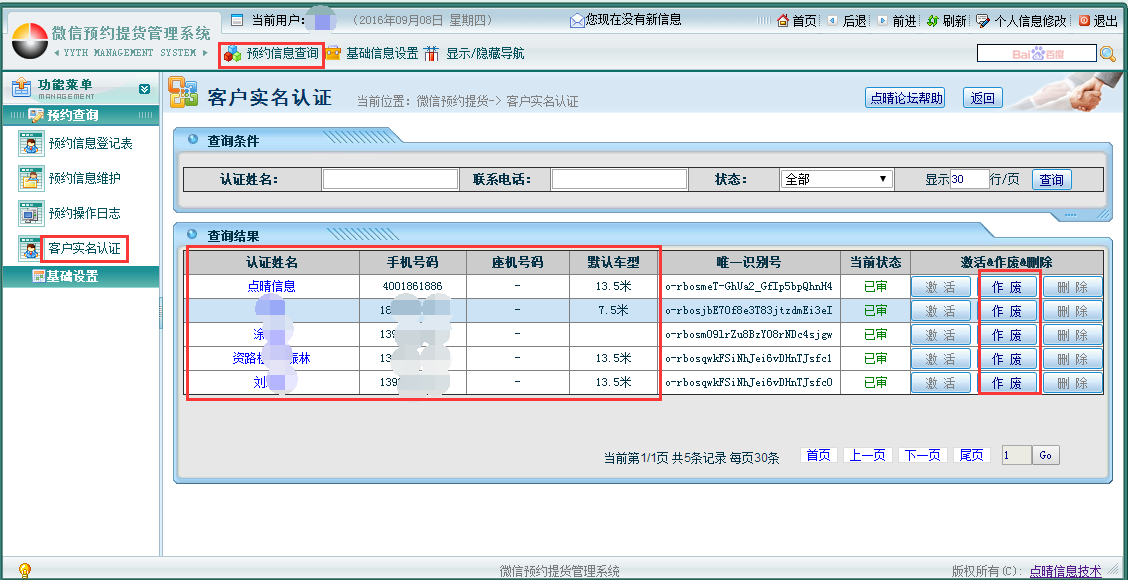Screen dimensions: 1128x580
Task: Click 下一页 pagination link
Action: 922,455
